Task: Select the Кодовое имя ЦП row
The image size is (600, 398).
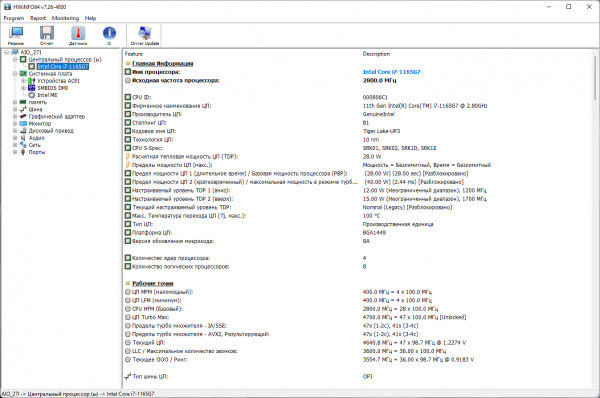Action: 357,131
